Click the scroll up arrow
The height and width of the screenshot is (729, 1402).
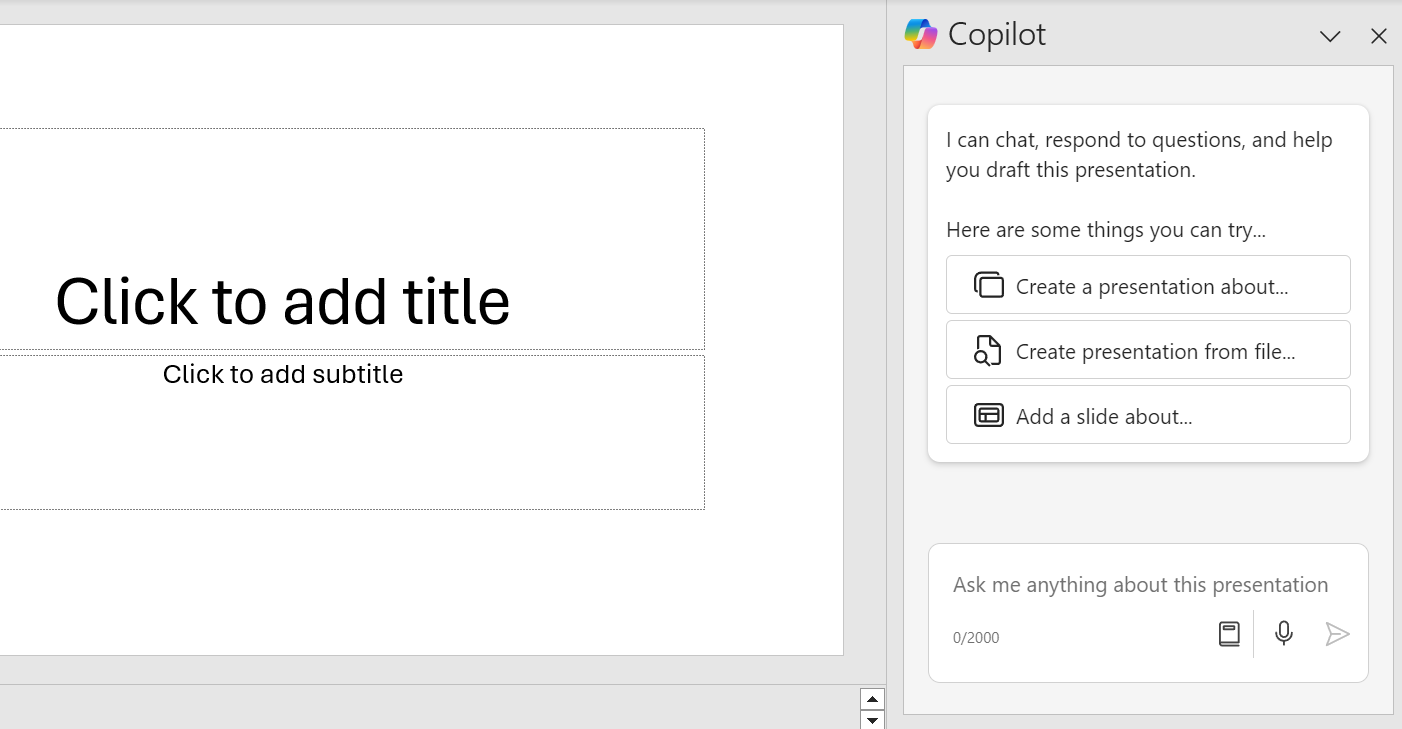tap(871, 697)
